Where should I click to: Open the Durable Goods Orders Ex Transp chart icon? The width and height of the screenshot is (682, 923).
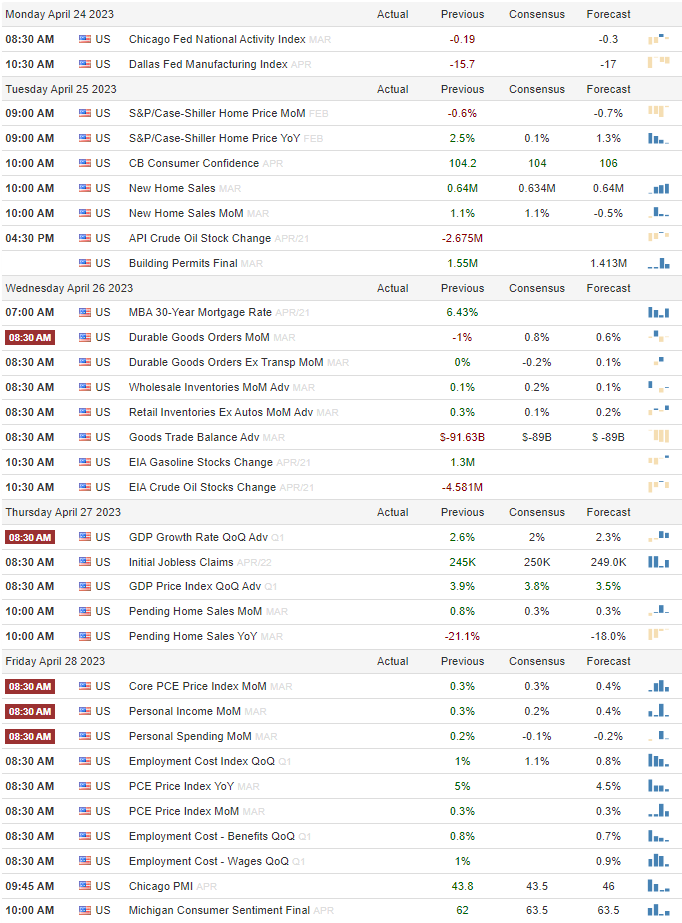(x=658, y=360)
